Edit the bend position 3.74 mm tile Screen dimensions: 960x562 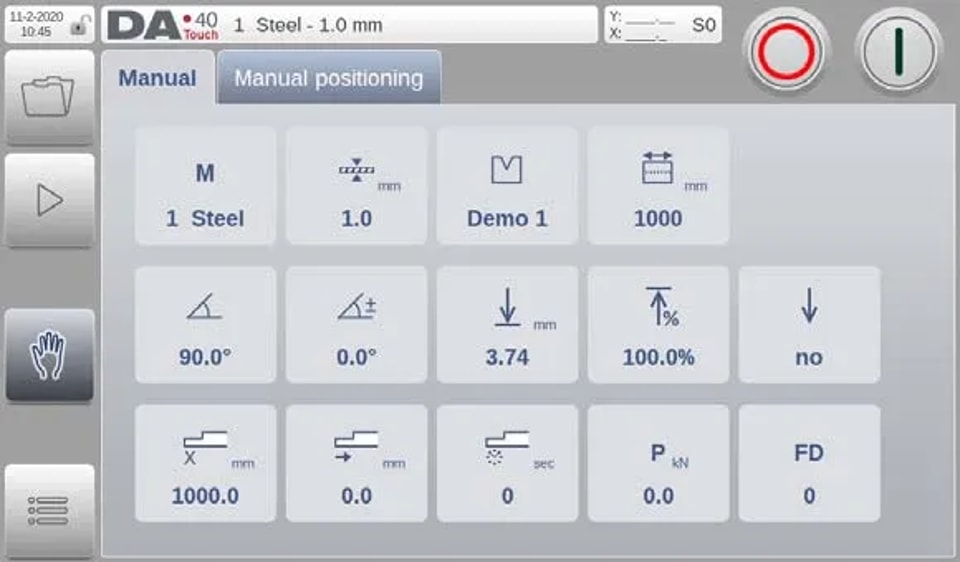[x=507, y=324]
